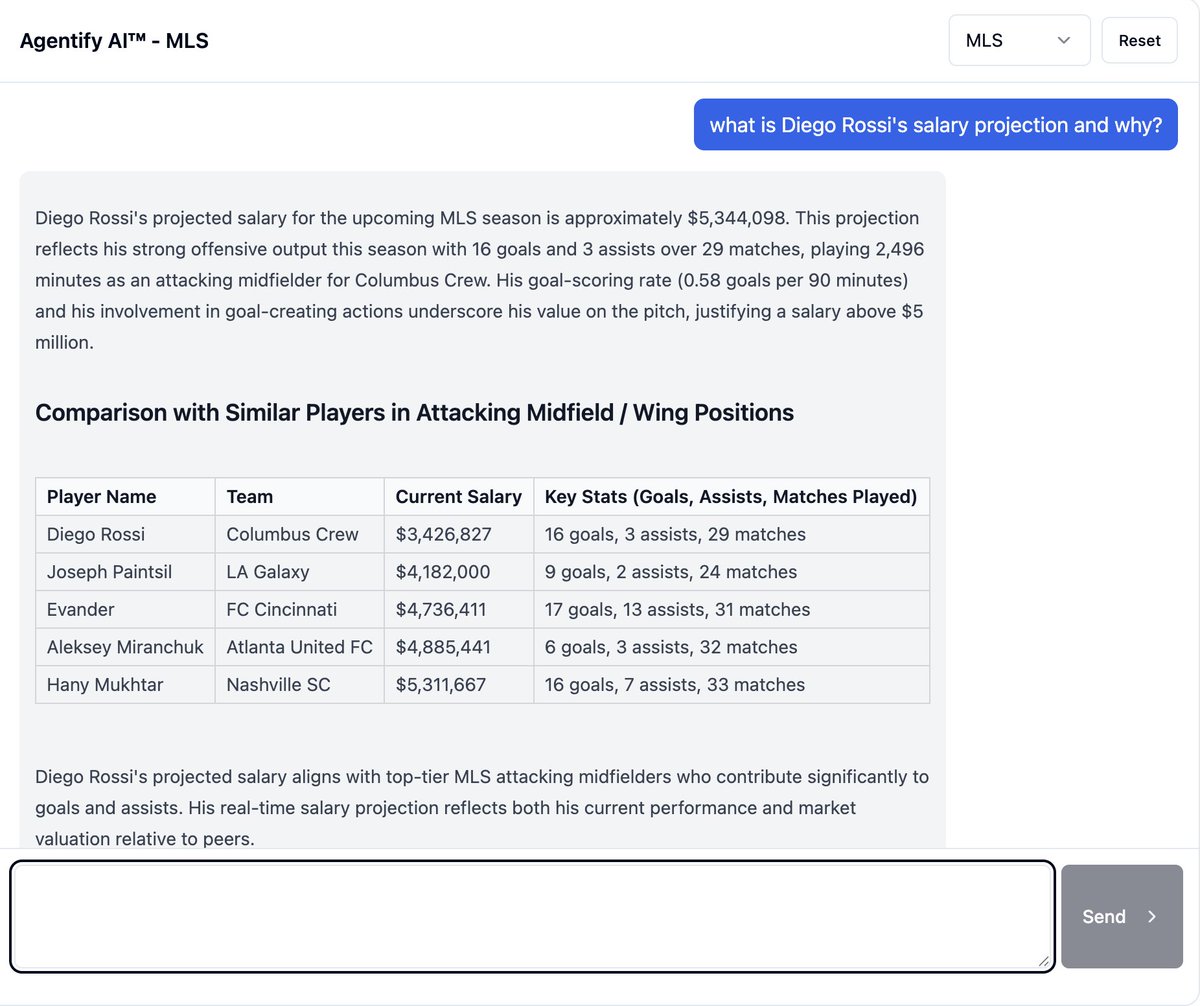This screenshot has height=1006, width=1200.
Task: Click the Reset button
Action: pos(1139,40)
